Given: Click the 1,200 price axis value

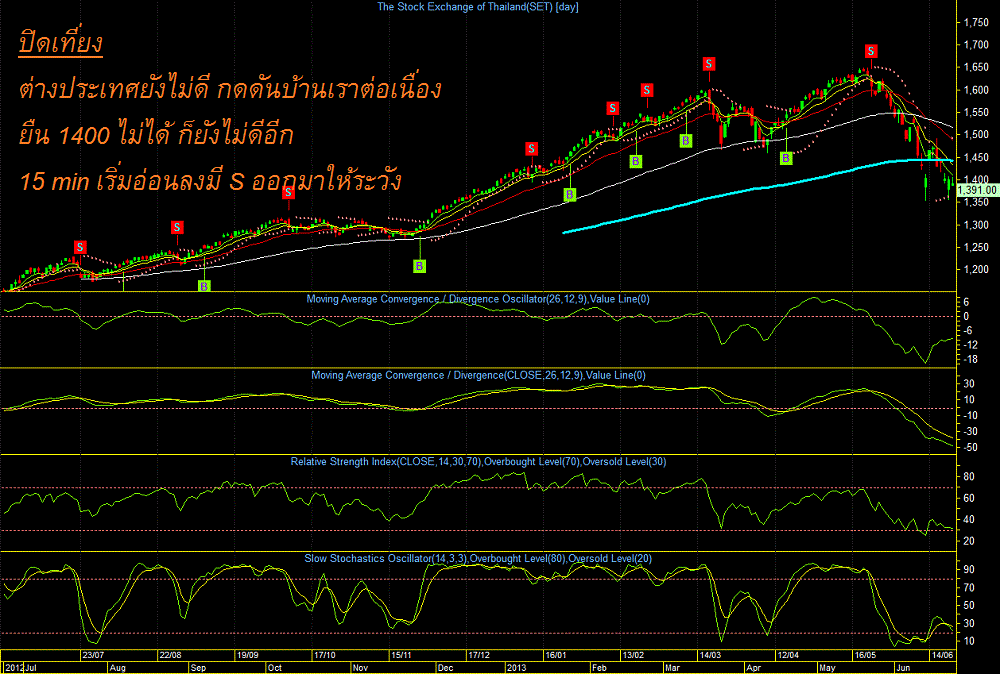Looking at the screenshot, I should [x=976, y=270].
